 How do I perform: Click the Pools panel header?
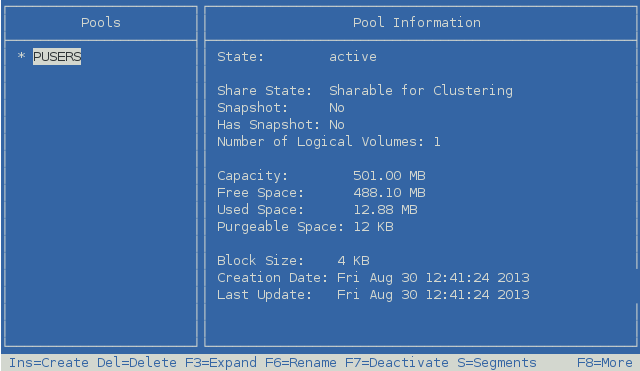[101, 22]
